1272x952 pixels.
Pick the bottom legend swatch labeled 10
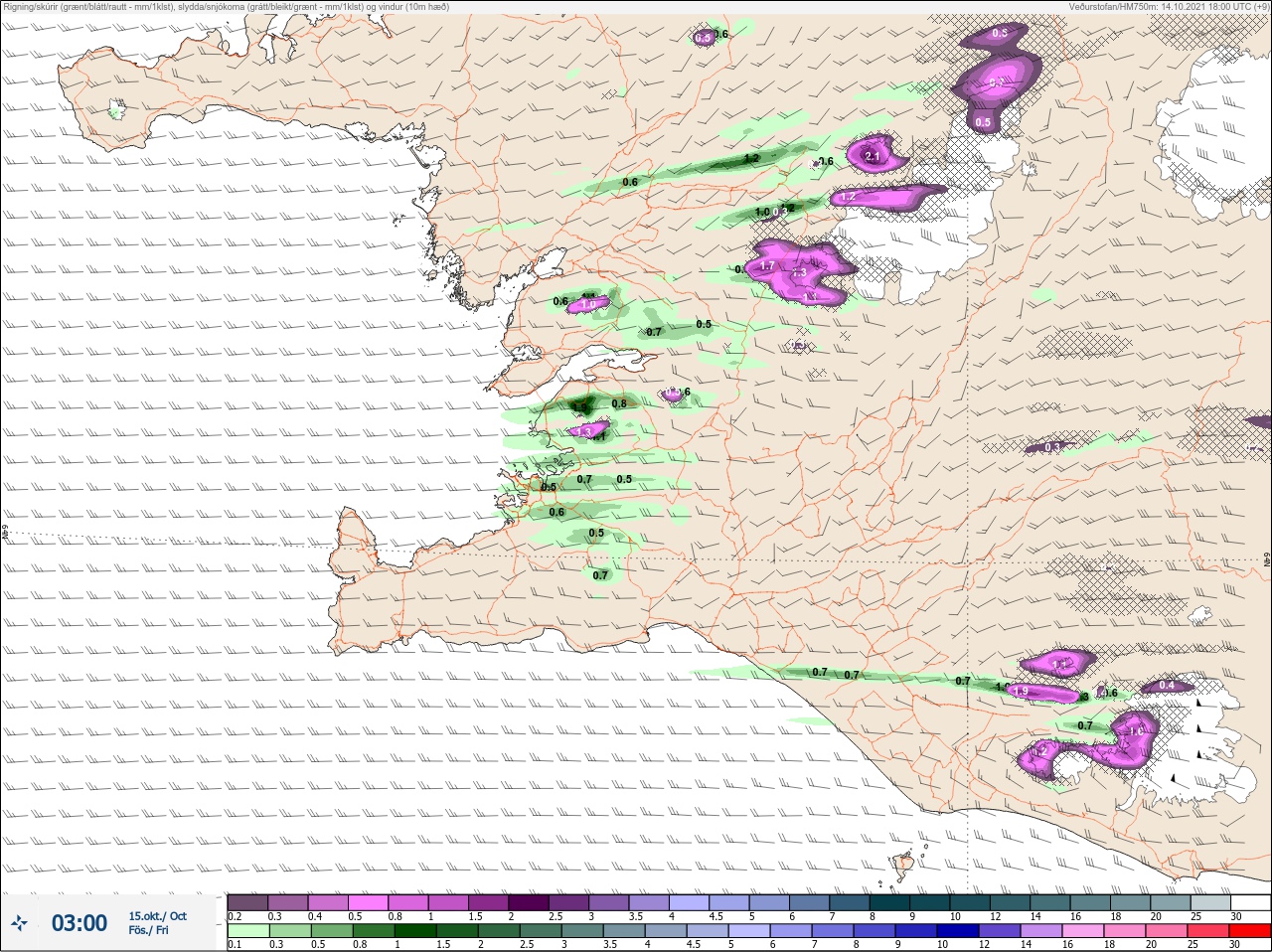960,931
